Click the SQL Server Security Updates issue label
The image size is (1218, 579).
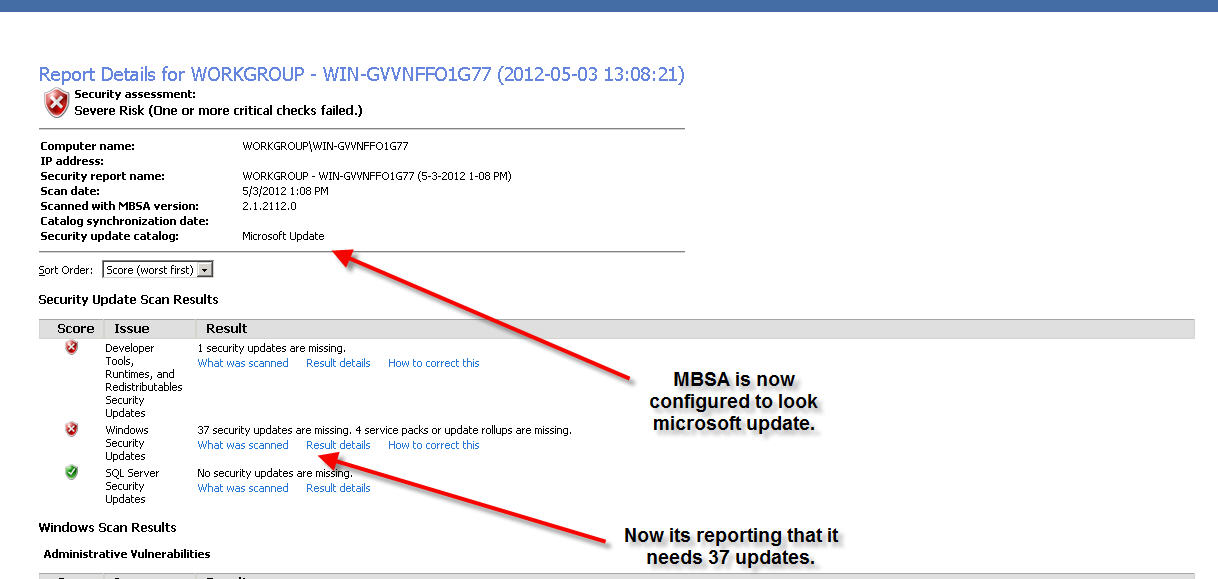click(132, 486)
